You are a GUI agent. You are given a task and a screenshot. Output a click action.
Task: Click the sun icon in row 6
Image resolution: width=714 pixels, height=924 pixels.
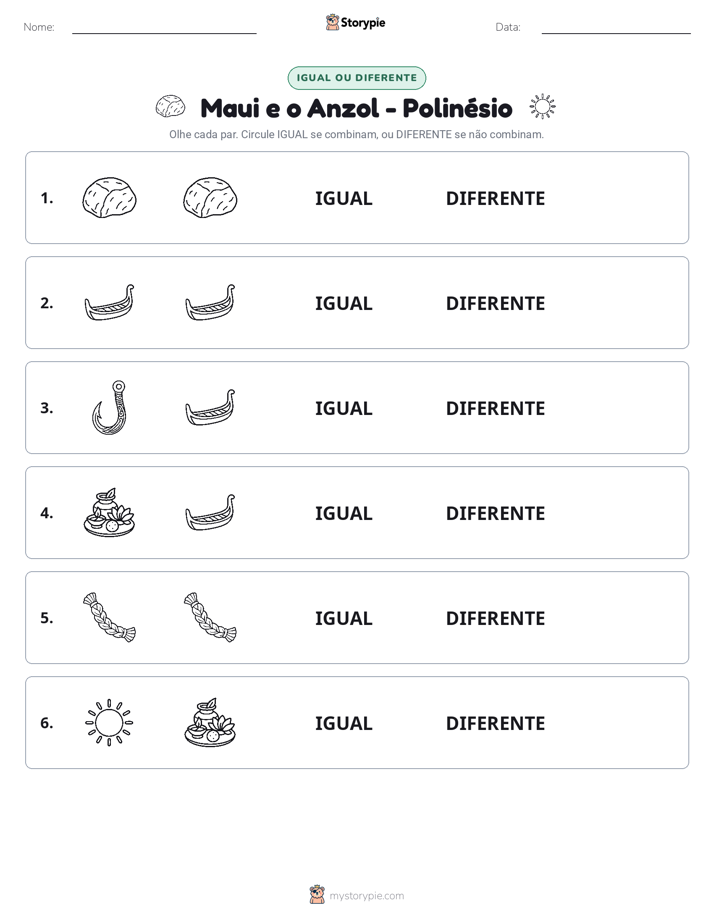[x=109, y=722]
